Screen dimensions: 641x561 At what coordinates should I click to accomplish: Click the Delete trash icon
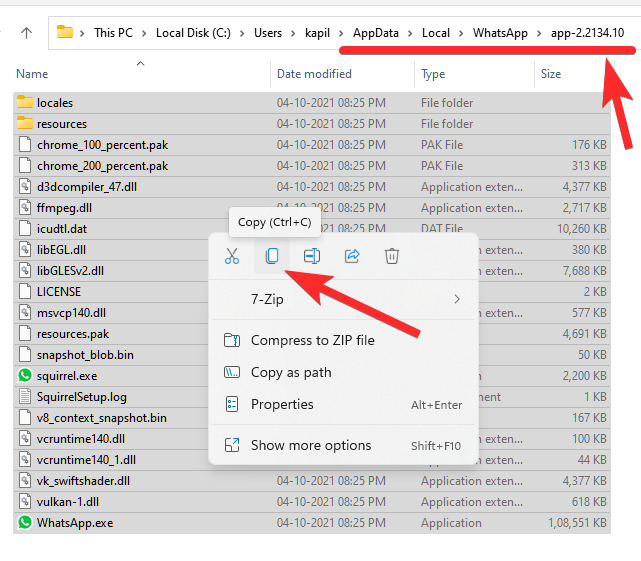pyautogui.click(x=392, y=256)
